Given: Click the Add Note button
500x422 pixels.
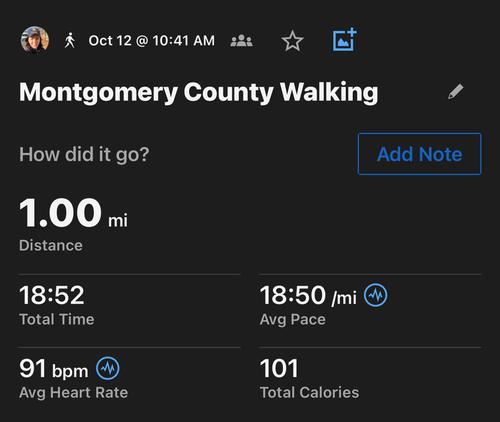Looking at the screenshot, I should (x=420, y=154).
